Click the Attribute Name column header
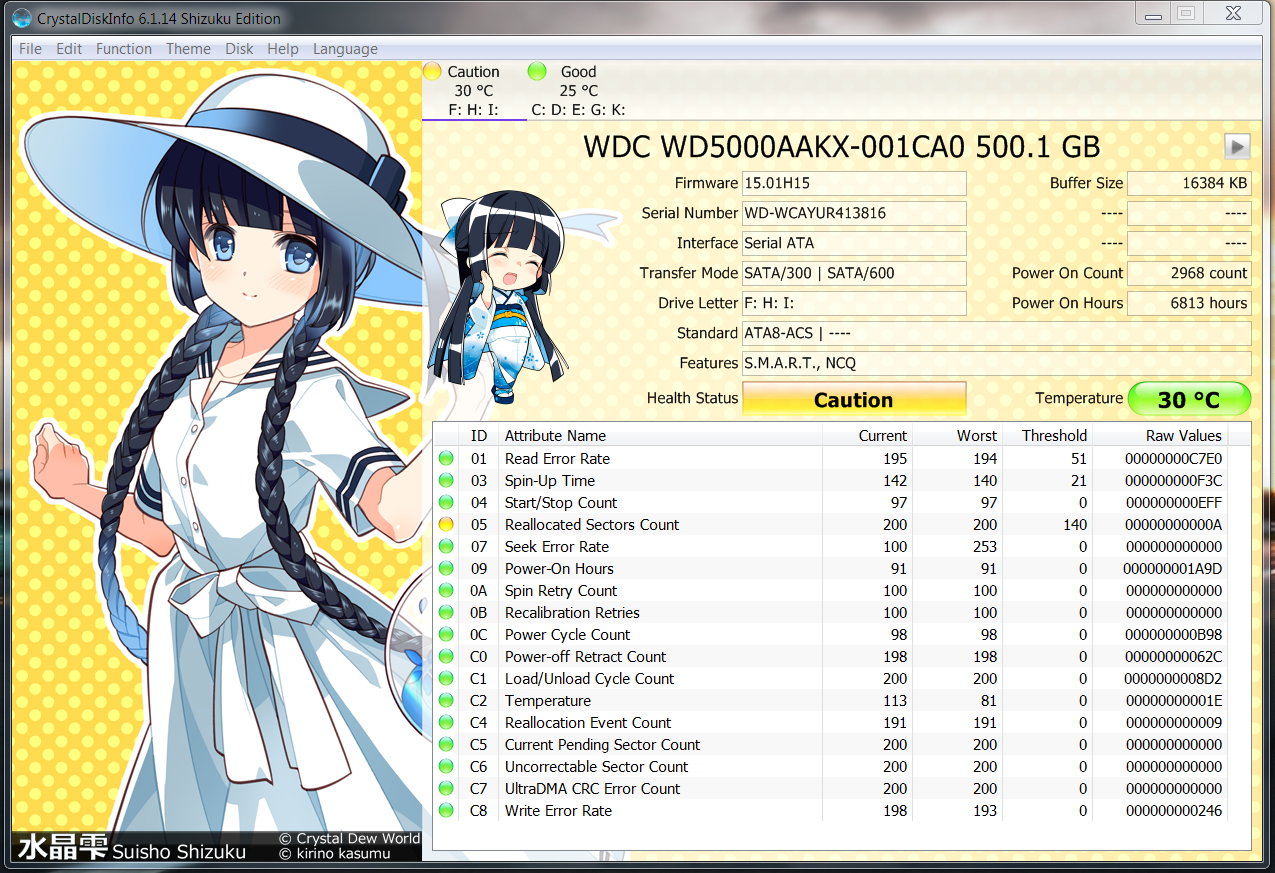1275x873 pixels. pos(660,435)
